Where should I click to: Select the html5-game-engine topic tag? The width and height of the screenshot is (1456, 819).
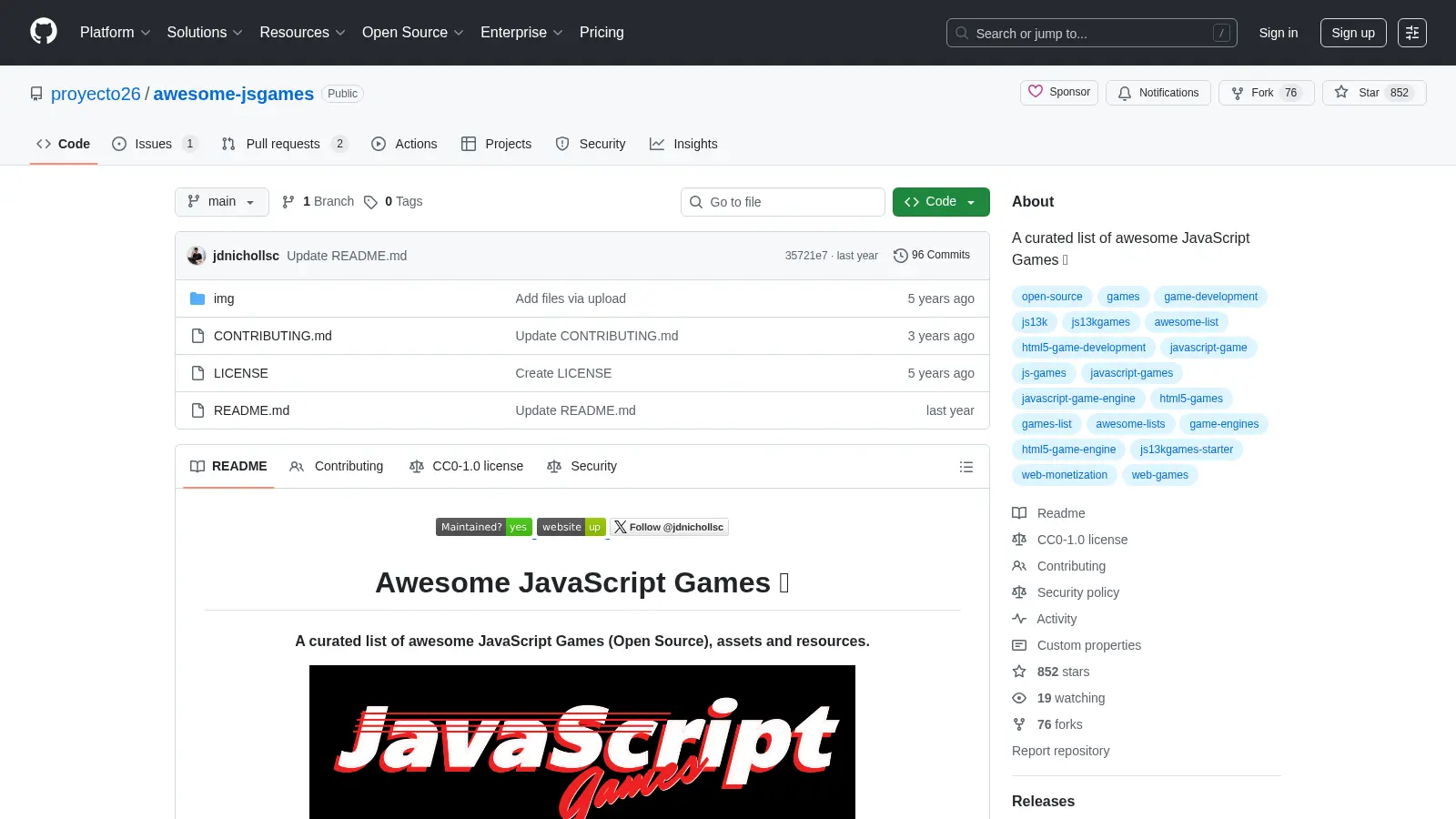pyautogui.click(x=1068, y=450)
